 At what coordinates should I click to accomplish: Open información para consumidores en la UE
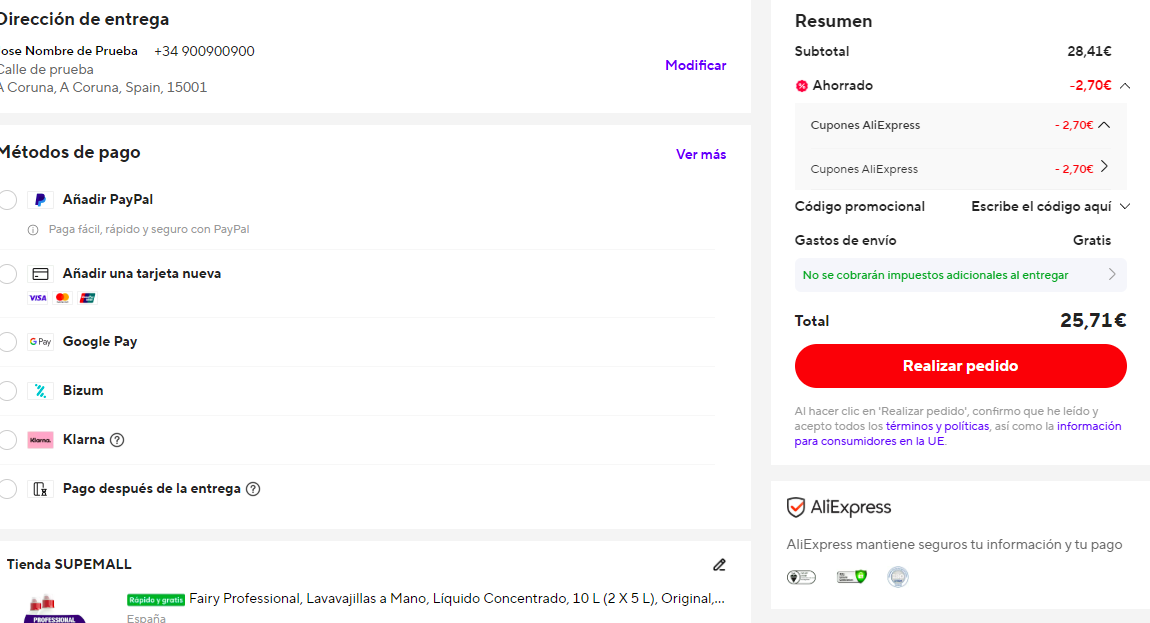(958, 434)
